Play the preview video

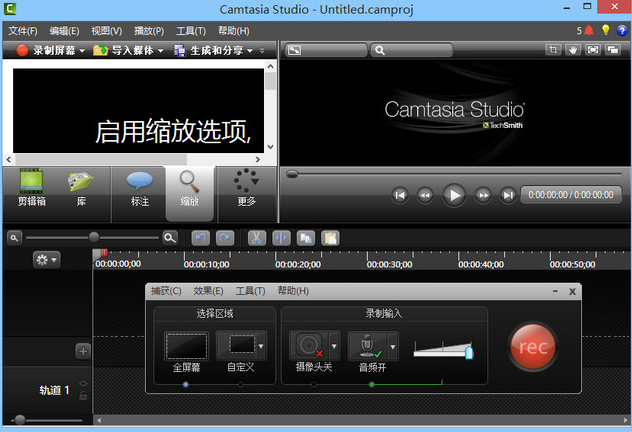pos(454,195)
